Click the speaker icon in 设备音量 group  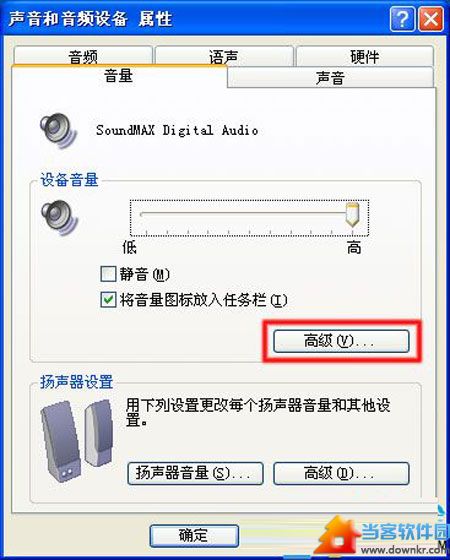click(59, 218)
